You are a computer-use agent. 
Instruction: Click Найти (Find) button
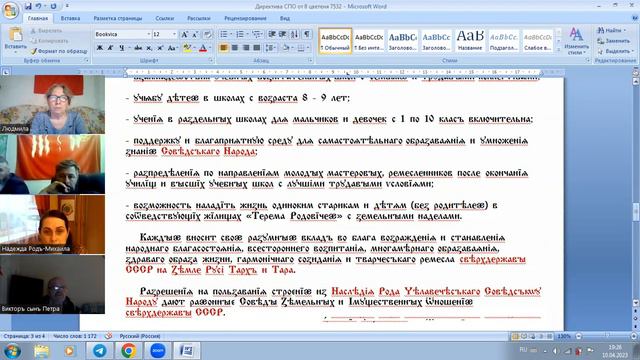point(611,31)
